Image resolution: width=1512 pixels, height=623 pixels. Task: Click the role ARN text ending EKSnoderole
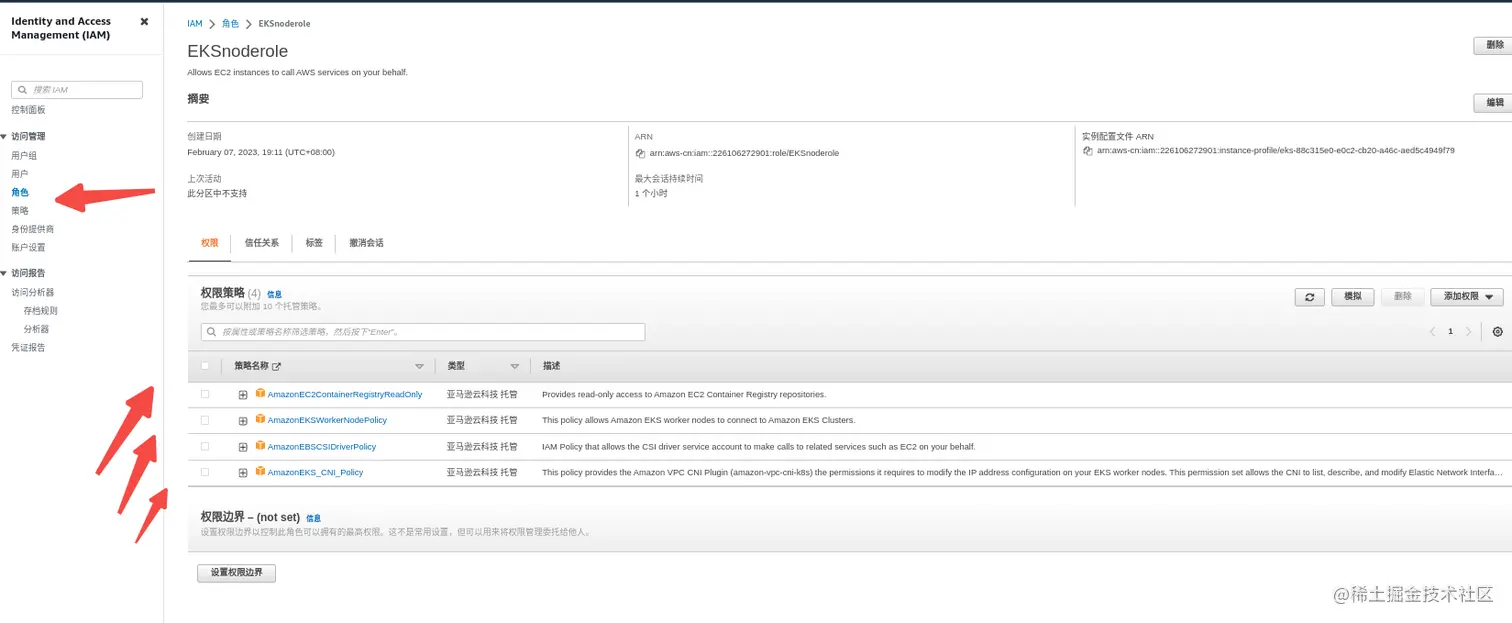coord(744,153)
